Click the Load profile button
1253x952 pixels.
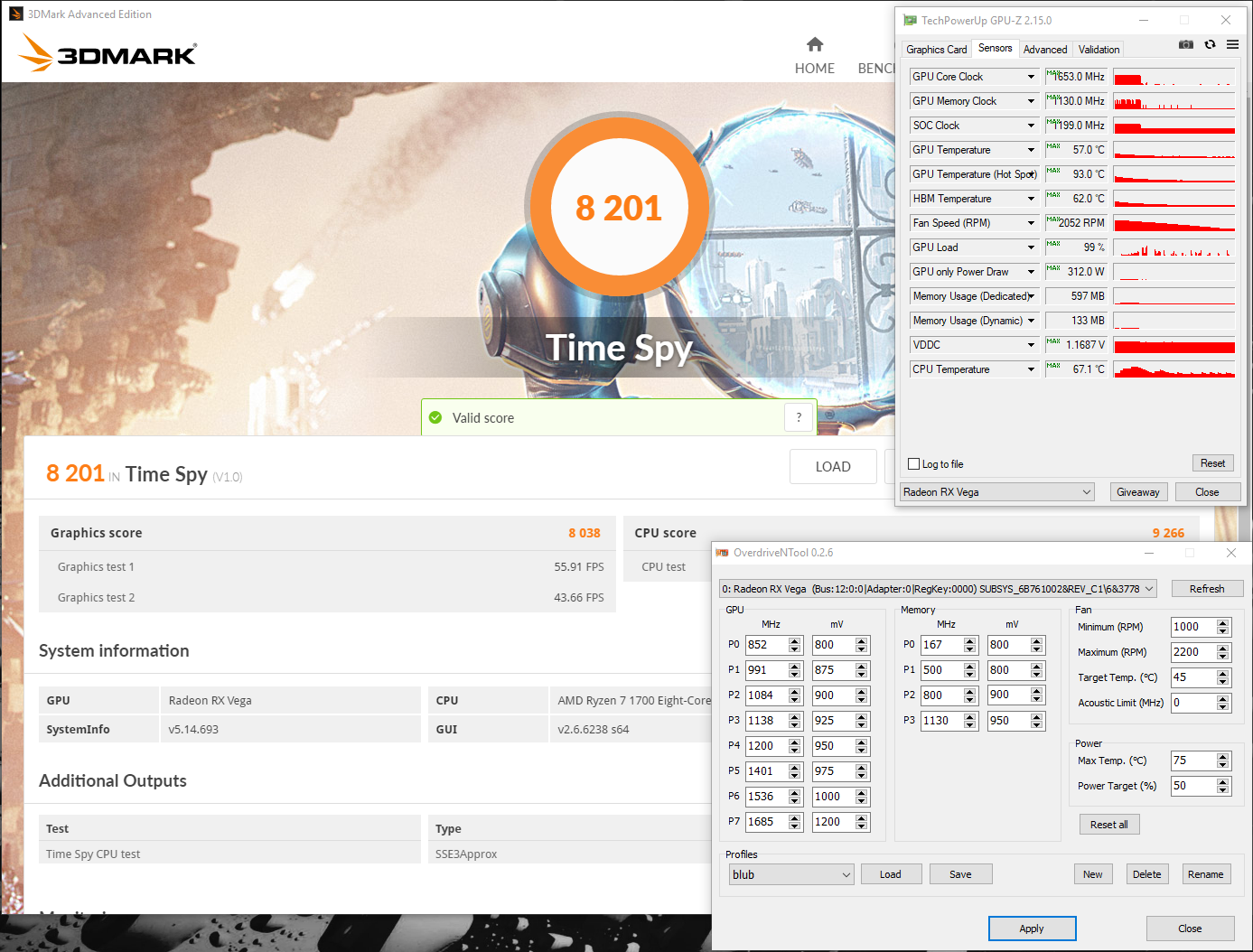pyautogui.click(x=891, y=874)
